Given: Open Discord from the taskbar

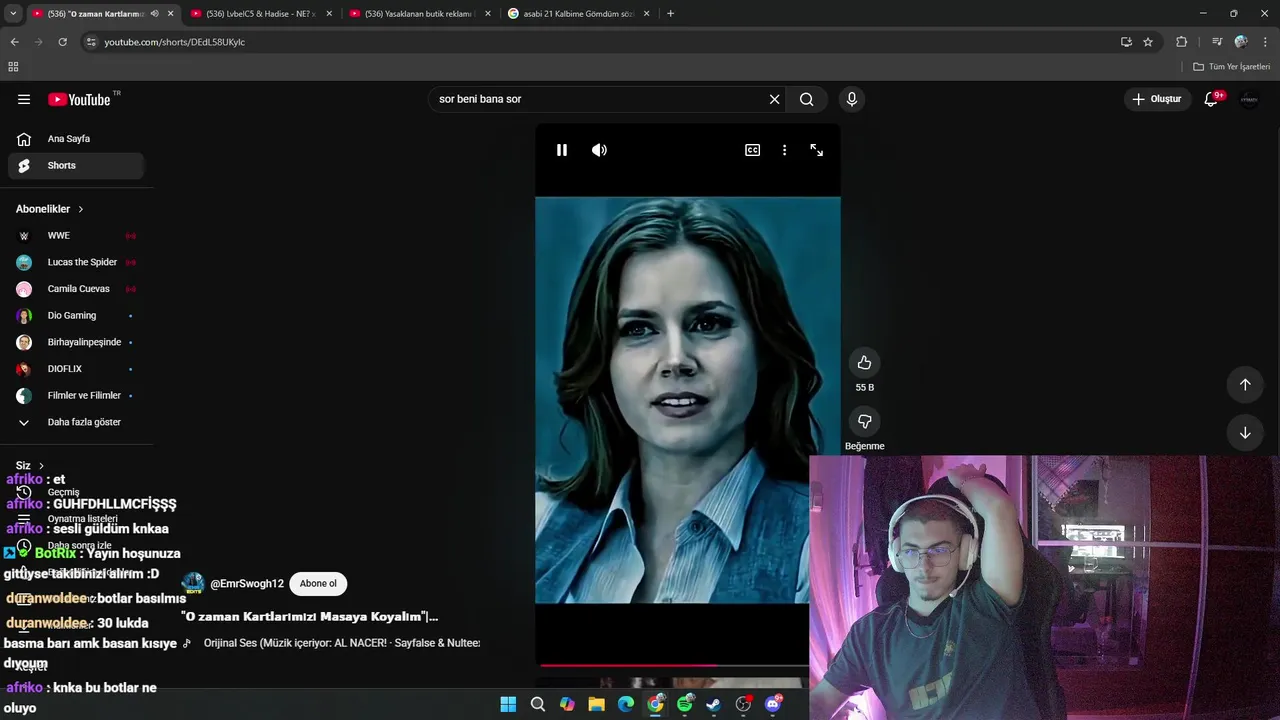Looking at the screenshot, I should click(773, 704).
